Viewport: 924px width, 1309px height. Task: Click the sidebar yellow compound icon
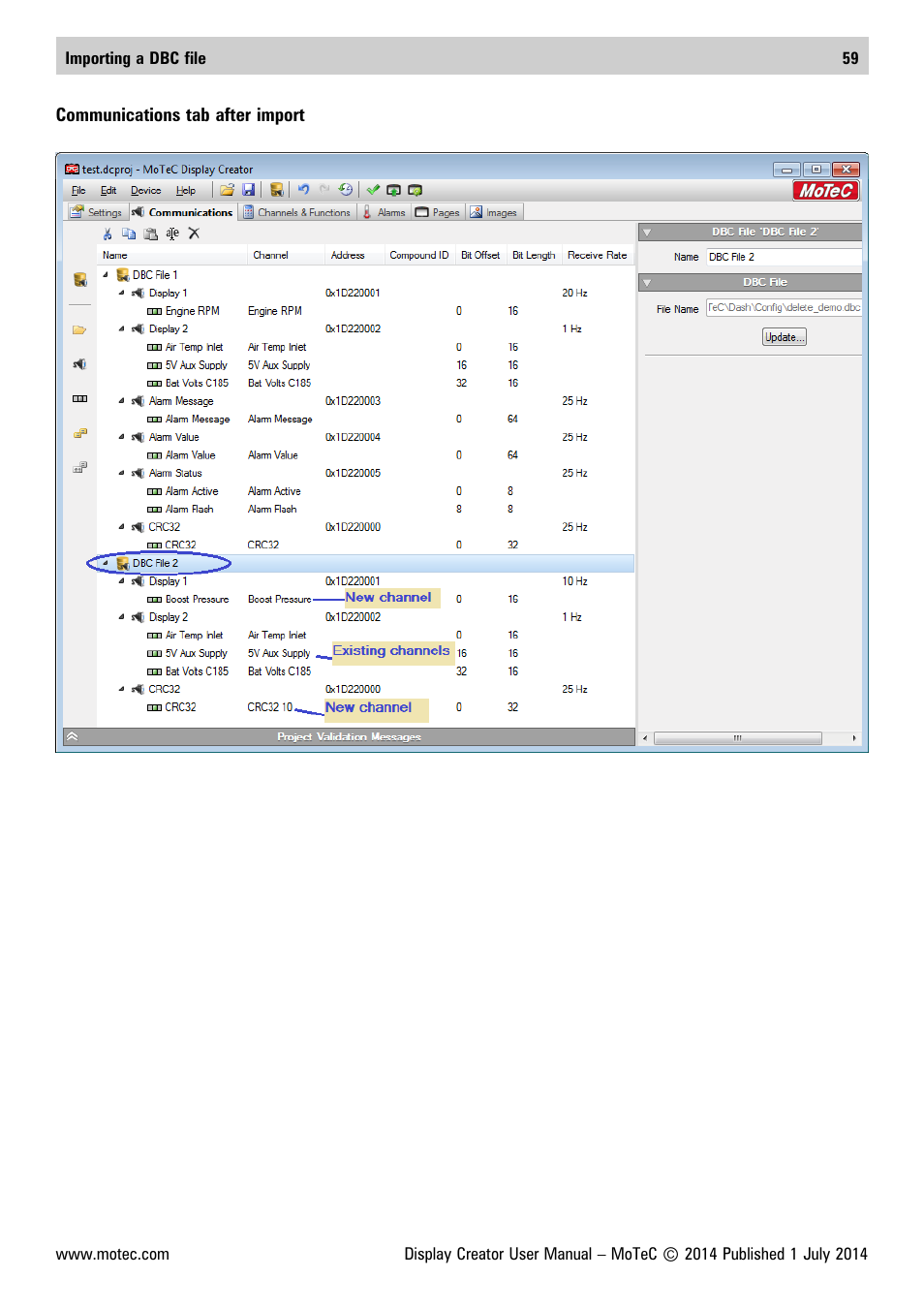[x=80, y=433]
